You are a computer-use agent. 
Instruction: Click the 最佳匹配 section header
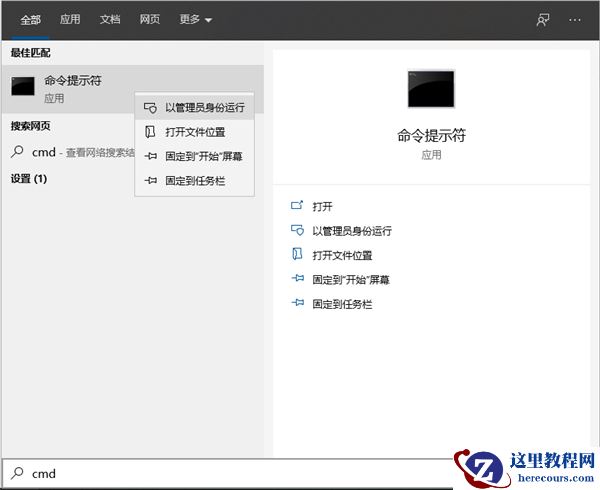coord(31,53)
